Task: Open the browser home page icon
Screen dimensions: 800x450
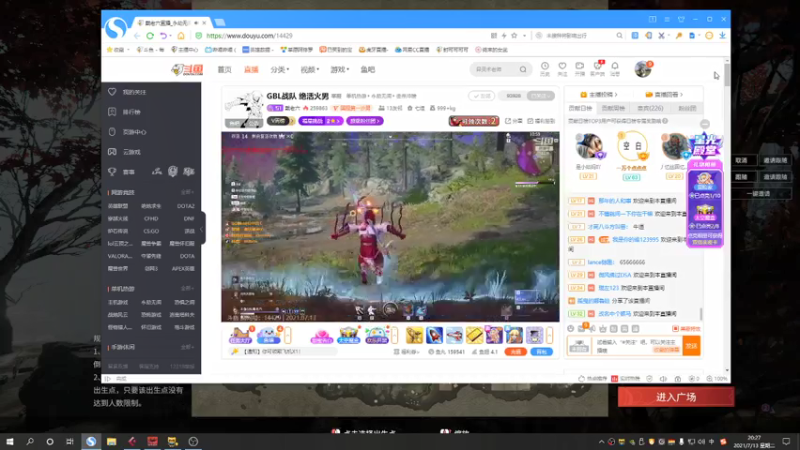Action: (181, 36)
